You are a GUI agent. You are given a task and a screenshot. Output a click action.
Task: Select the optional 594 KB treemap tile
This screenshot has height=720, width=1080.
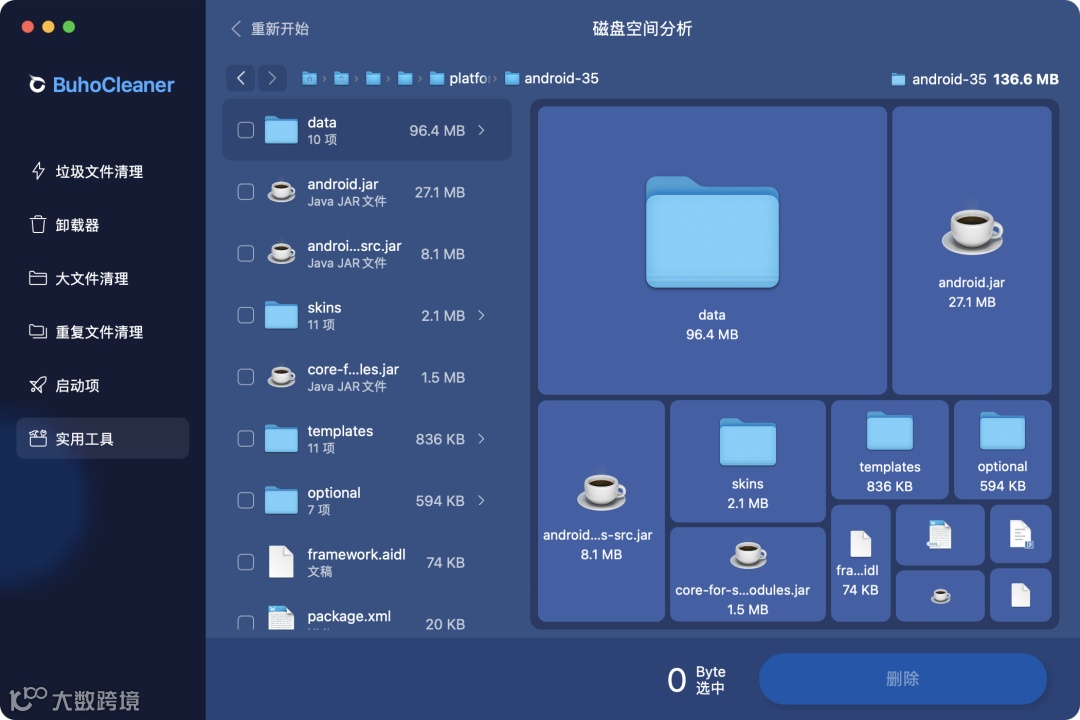[x=1003, y=450]
